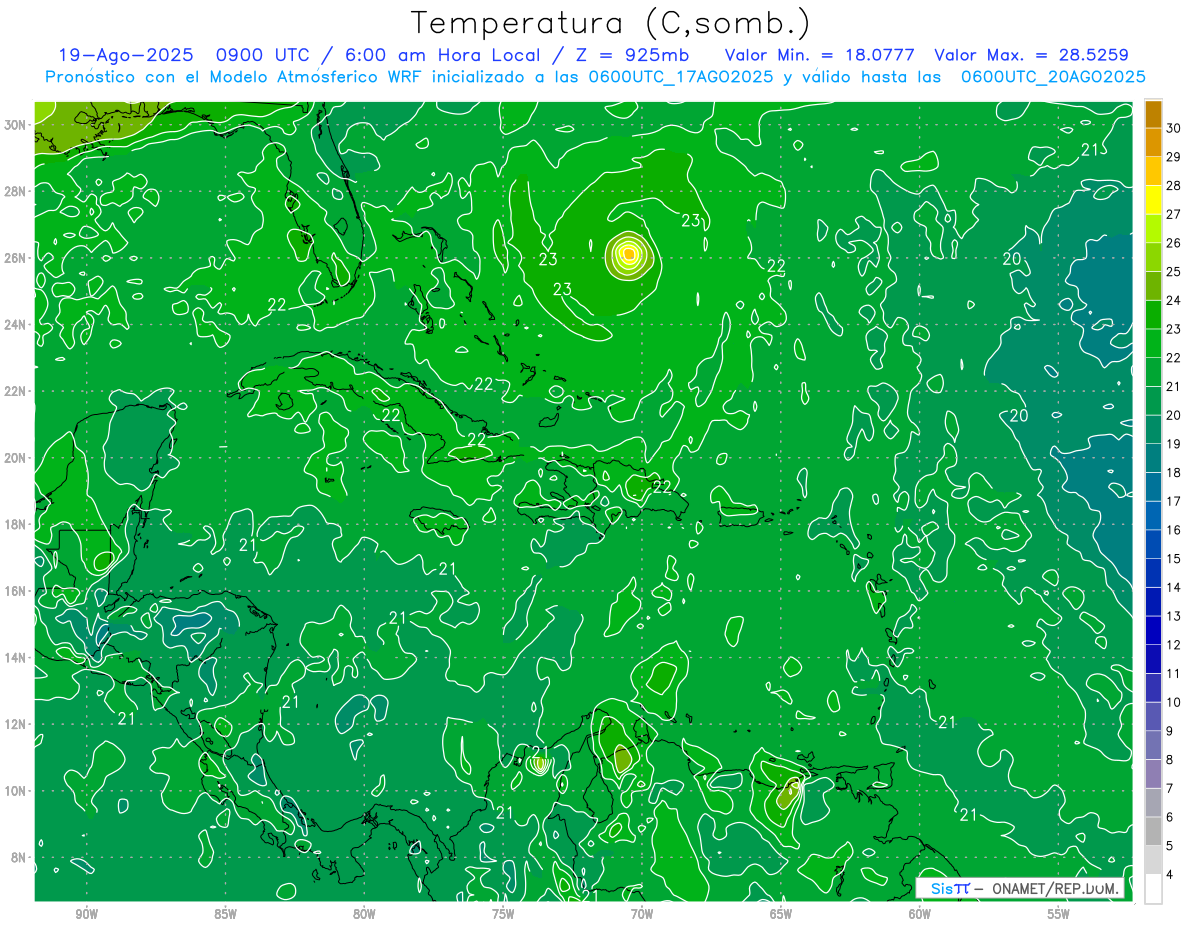The height and width of the screenshot is (927, 1200).
Task: Click the "70W" longitude axis label
Action: pyautogui.click(x=642, y=913)
